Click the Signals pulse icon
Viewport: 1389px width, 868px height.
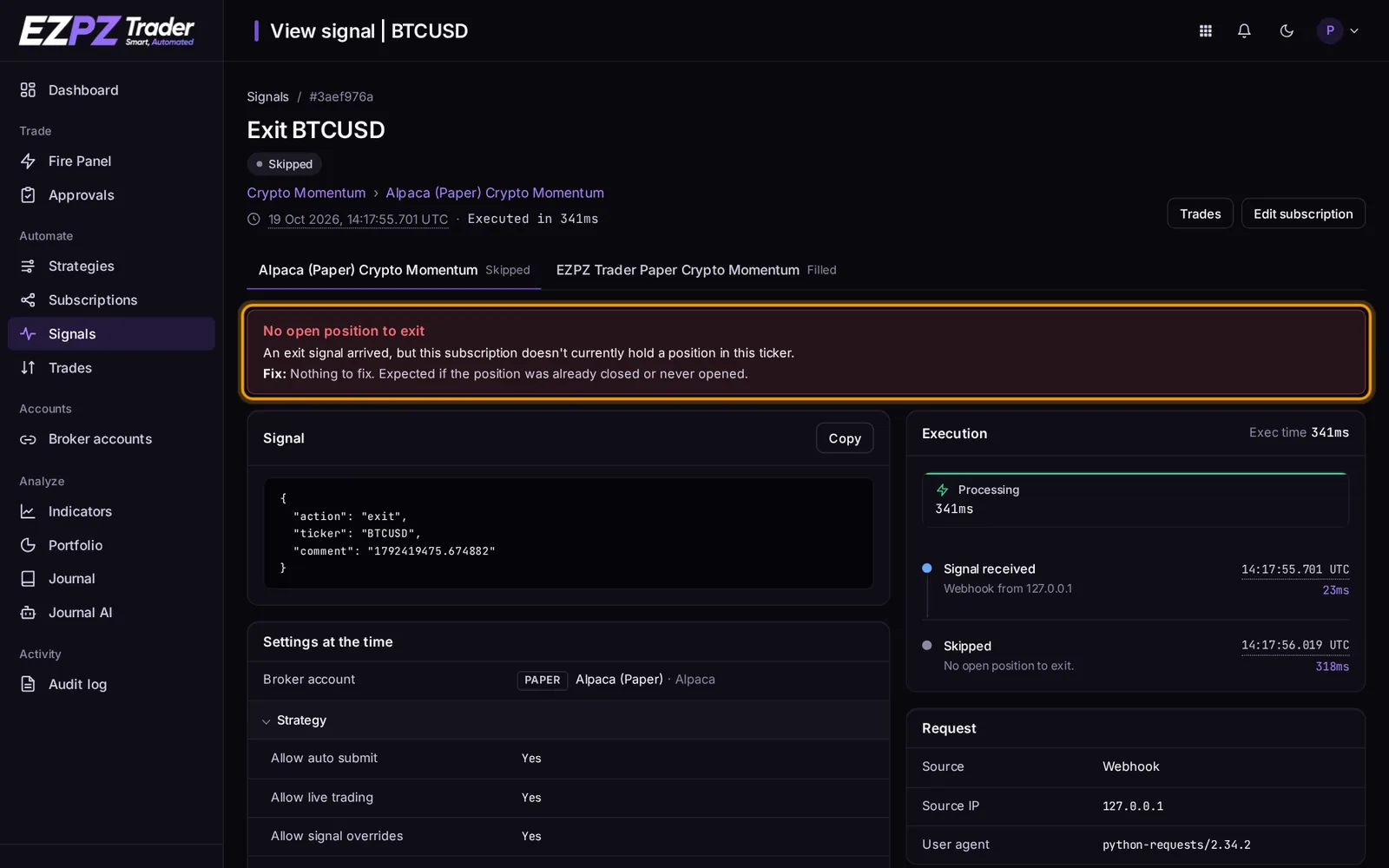[x=28, y=334]
